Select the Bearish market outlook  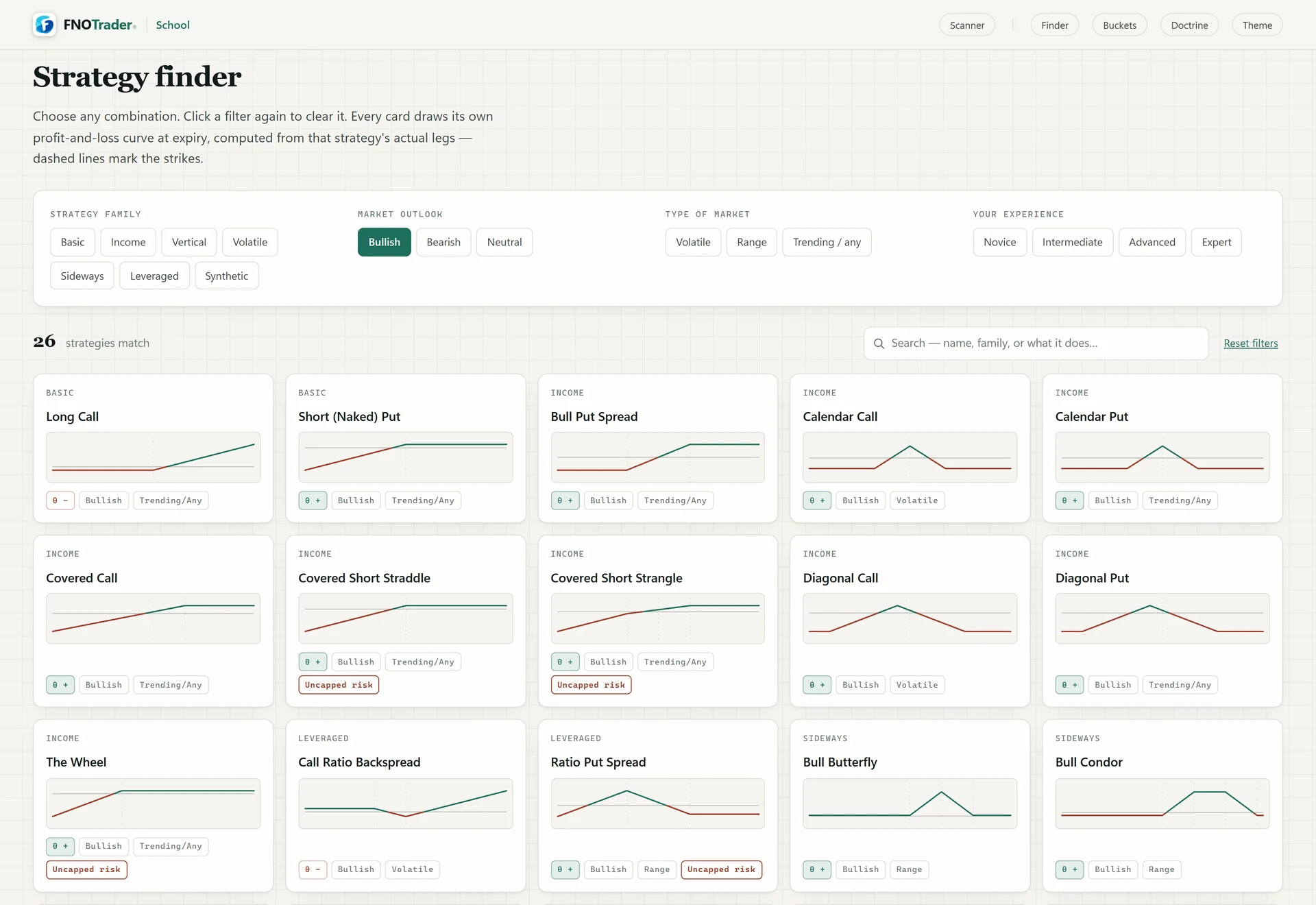coord(443,242)
